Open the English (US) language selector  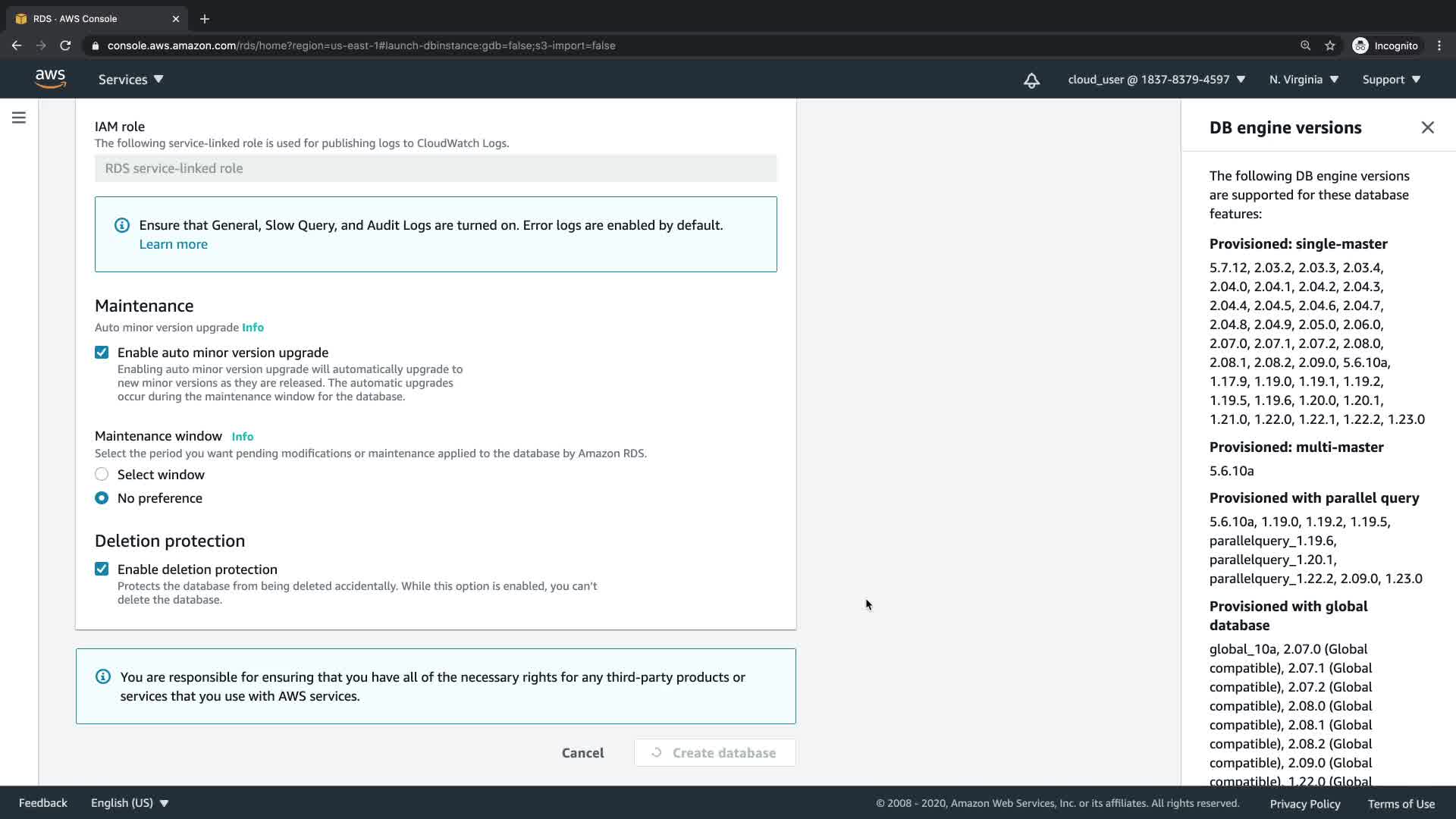[130, 803]
